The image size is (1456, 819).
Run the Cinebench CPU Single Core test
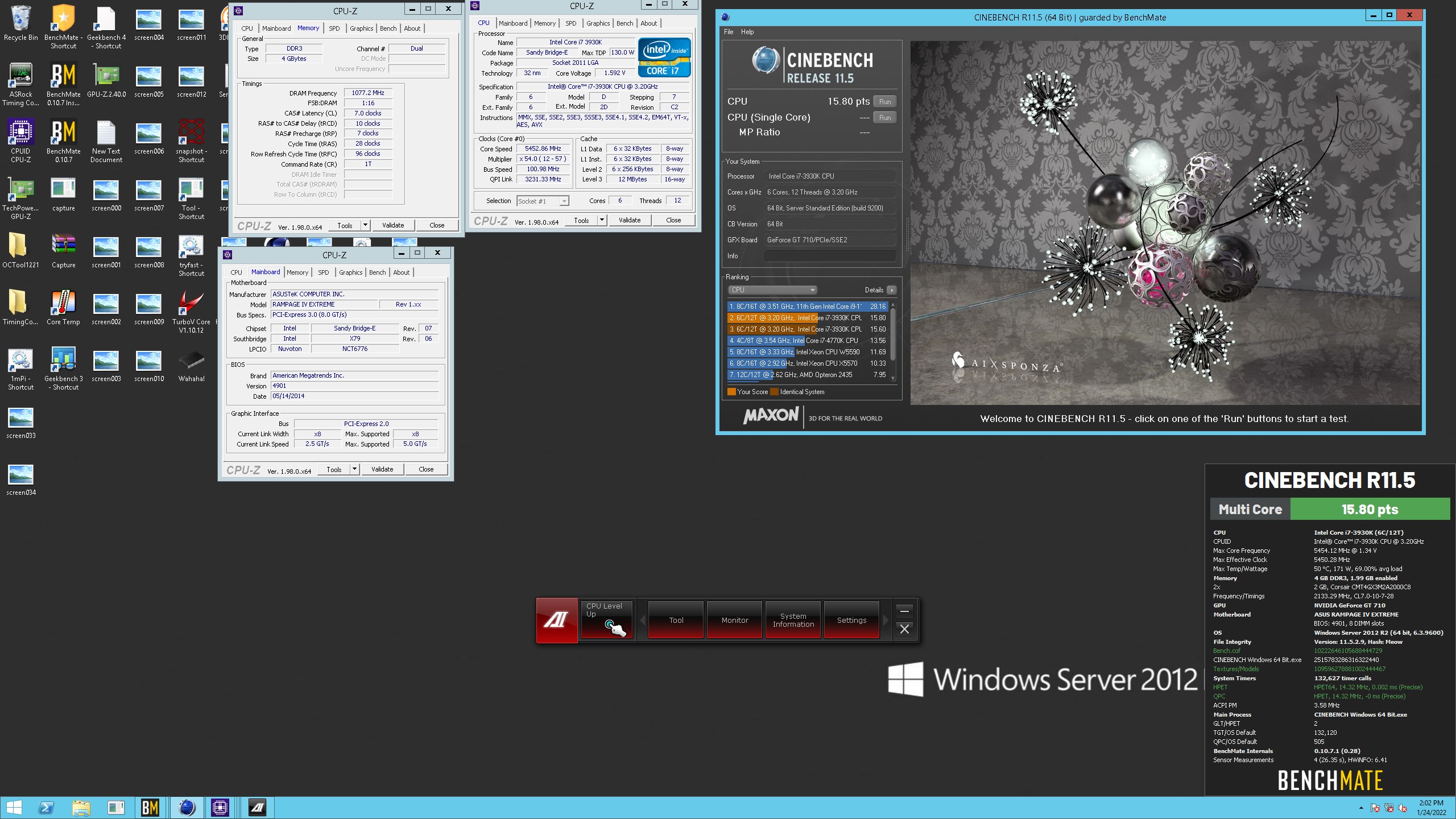point(885,118)
